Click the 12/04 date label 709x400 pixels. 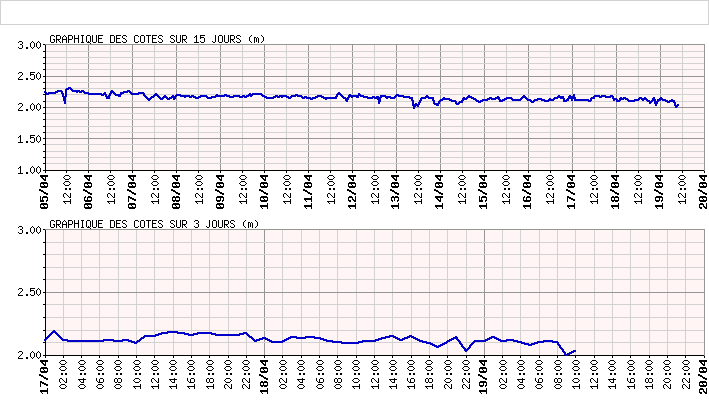(352, 192)
